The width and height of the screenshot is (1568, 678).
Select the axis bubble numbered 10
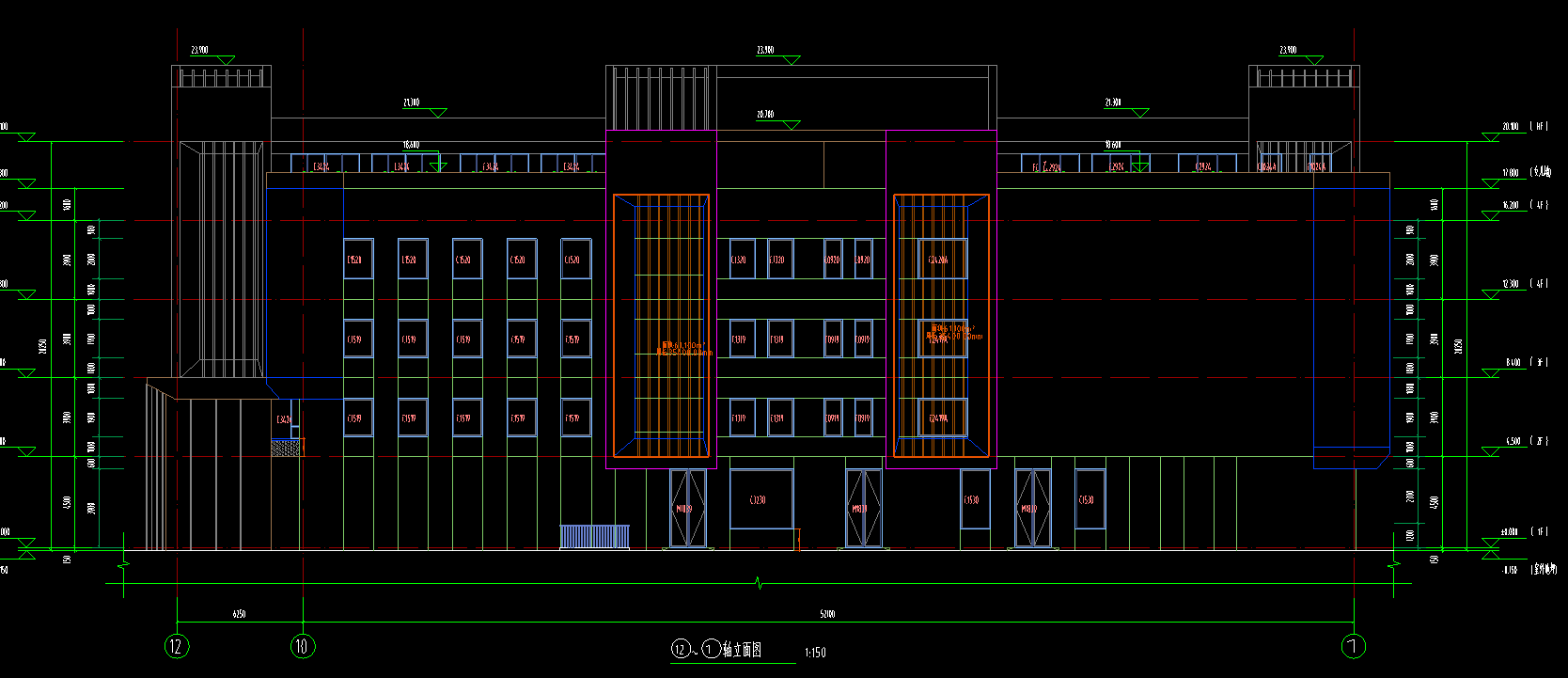point(302,646)
